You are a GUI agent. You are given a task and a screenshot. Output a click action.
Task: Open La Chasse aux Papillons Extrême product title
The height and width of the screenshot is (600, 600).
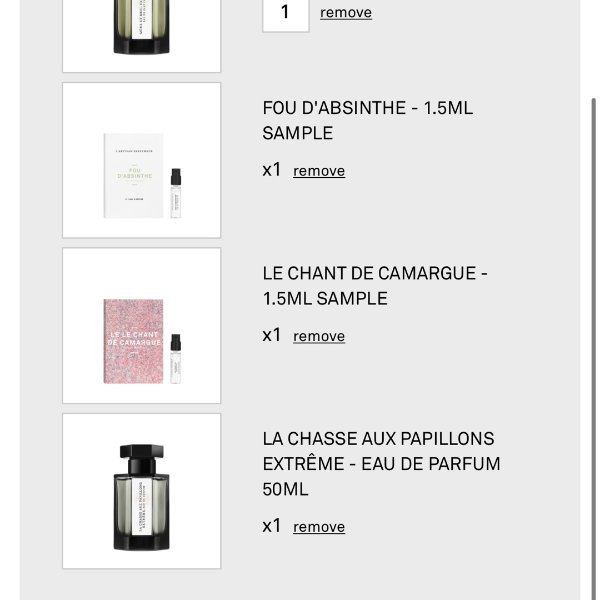coord(382,464)
